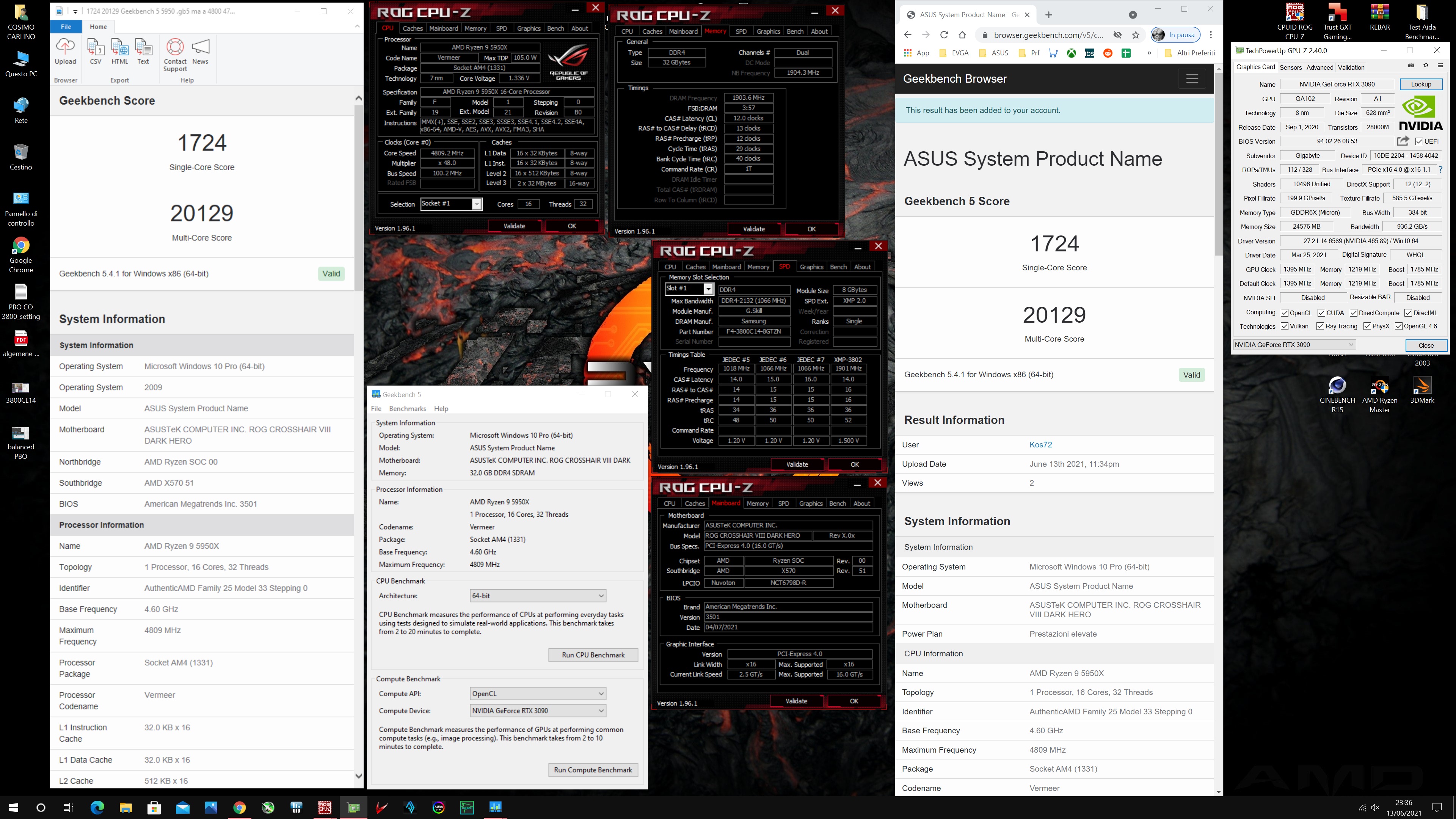Image resolution: width=1456 pixels, height=819 pixels.
Task: Click Chrome page vertical scrollbar
Action: coord(1219,164)
